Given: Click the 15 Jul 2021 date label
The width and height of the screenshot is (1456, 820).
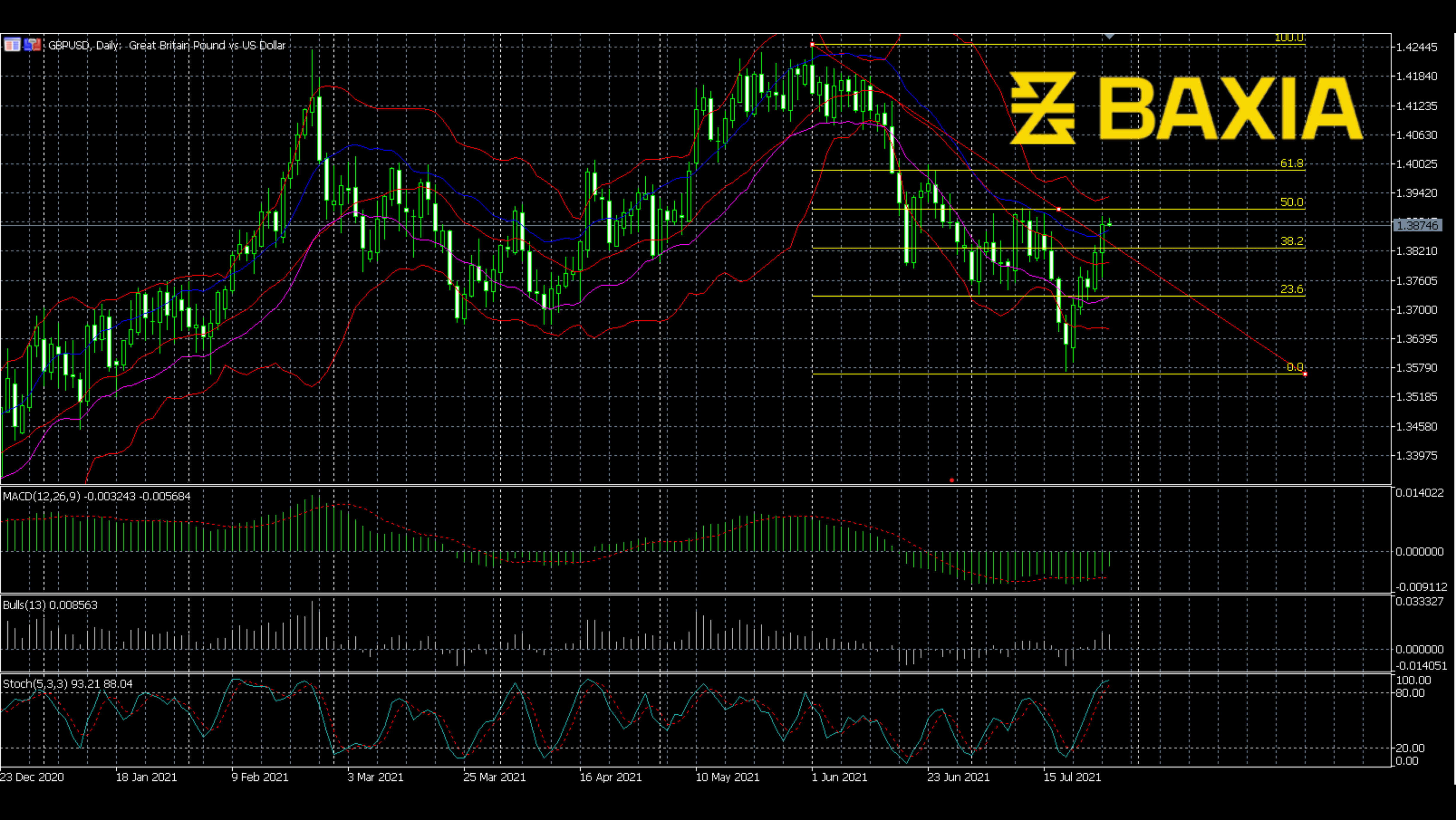Looking at the screenshot, I should click(1072, 777).
